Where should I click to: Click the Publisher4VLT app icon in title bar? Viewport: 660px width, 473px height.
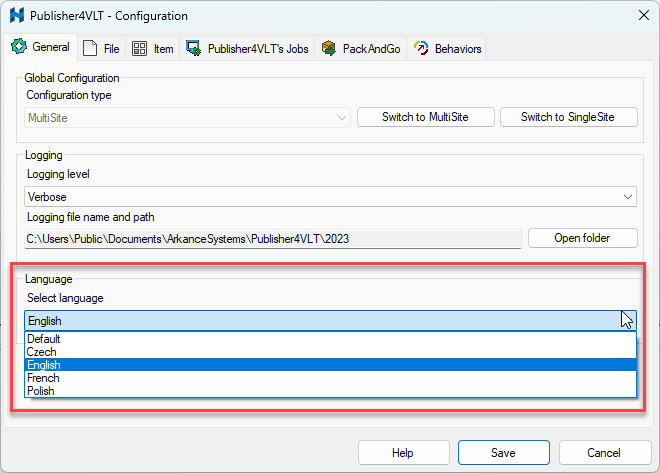(x=17, y=16)
